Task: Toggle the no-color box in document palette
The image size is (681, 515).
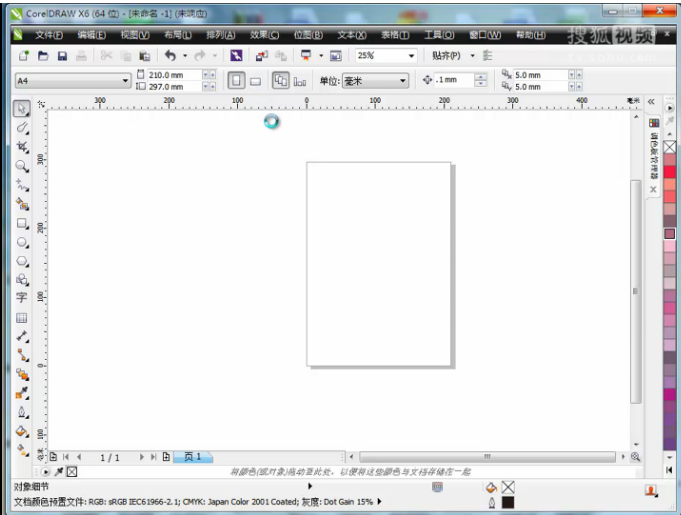Action: click(x=72, y=472)
